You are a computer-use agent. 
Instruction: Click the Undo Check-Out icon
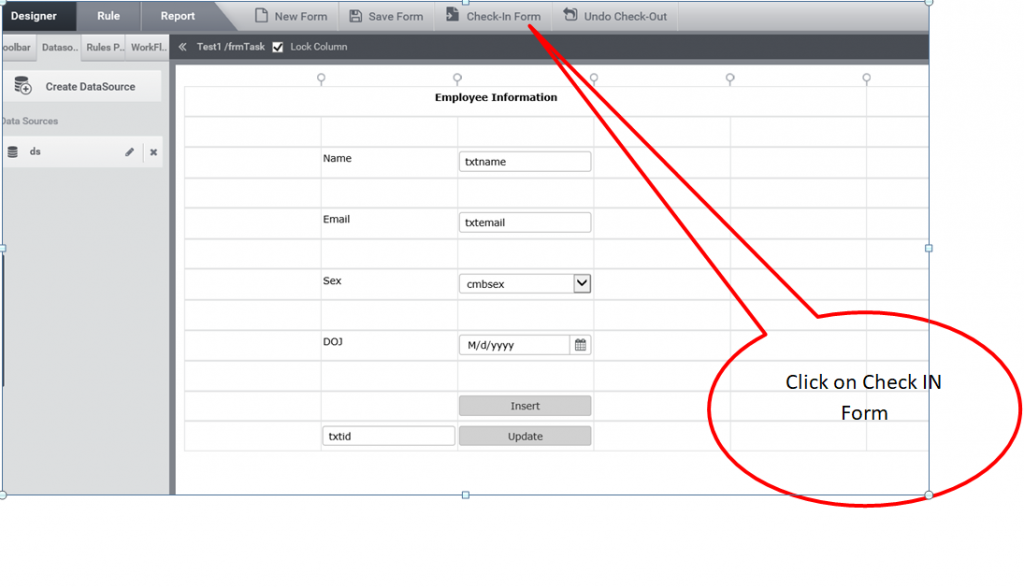click(570, 14)
